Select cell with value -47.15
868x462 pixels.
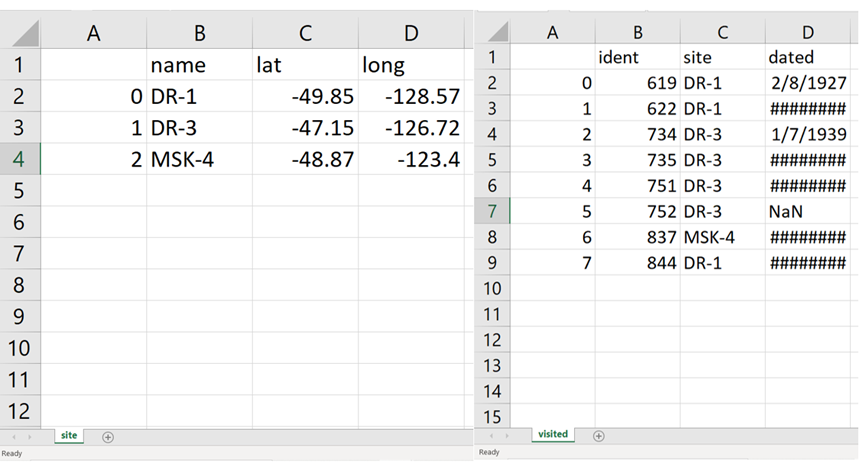click(x=306, y=128)
